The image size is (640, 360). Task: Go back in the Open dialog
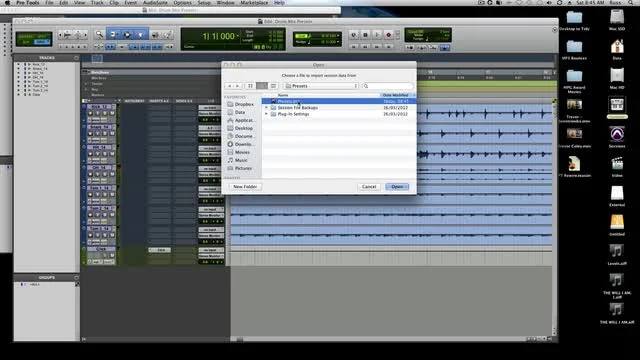click(229, 86)
